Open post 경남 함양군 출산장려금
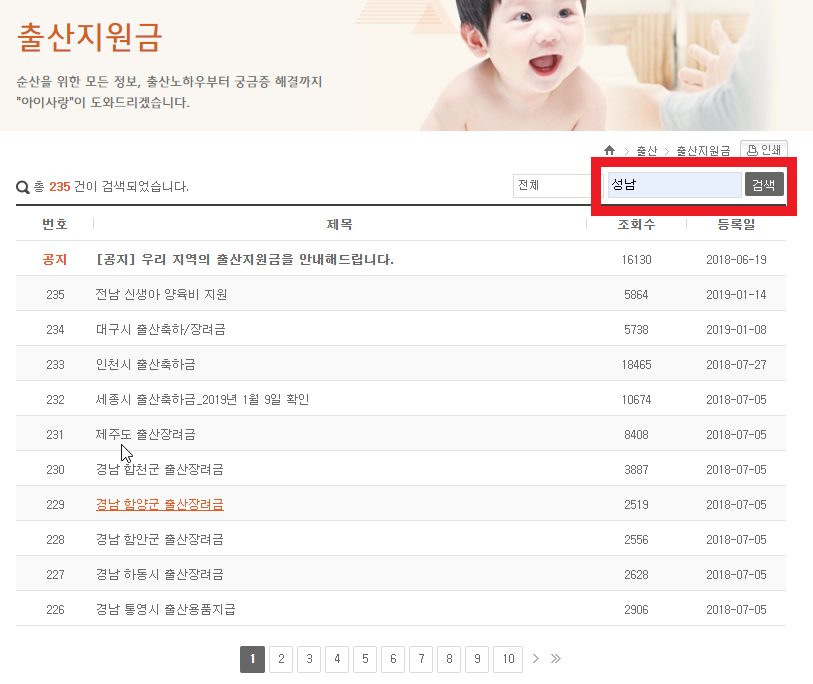The height and width of the screenshot is (684, 813). (x=159, y=505)
